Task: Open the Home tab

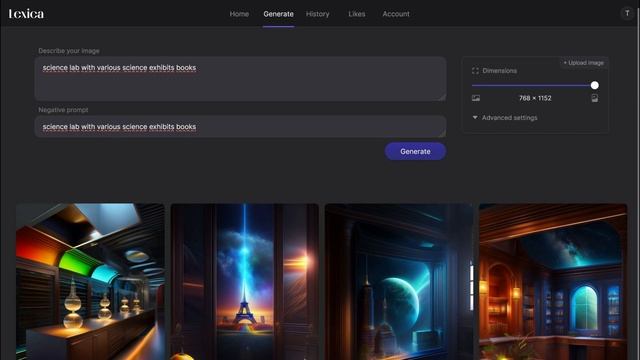Action: [x=239, y=14]
